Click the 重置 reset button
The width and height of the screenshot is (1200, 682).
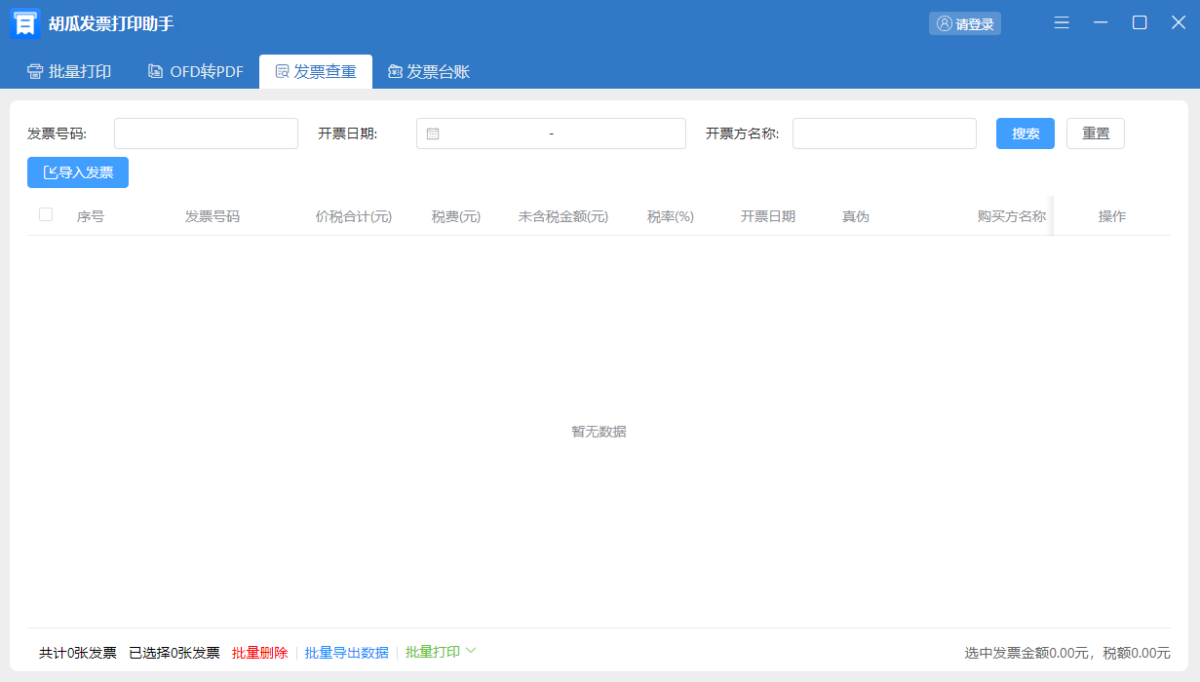[1095, 134]
